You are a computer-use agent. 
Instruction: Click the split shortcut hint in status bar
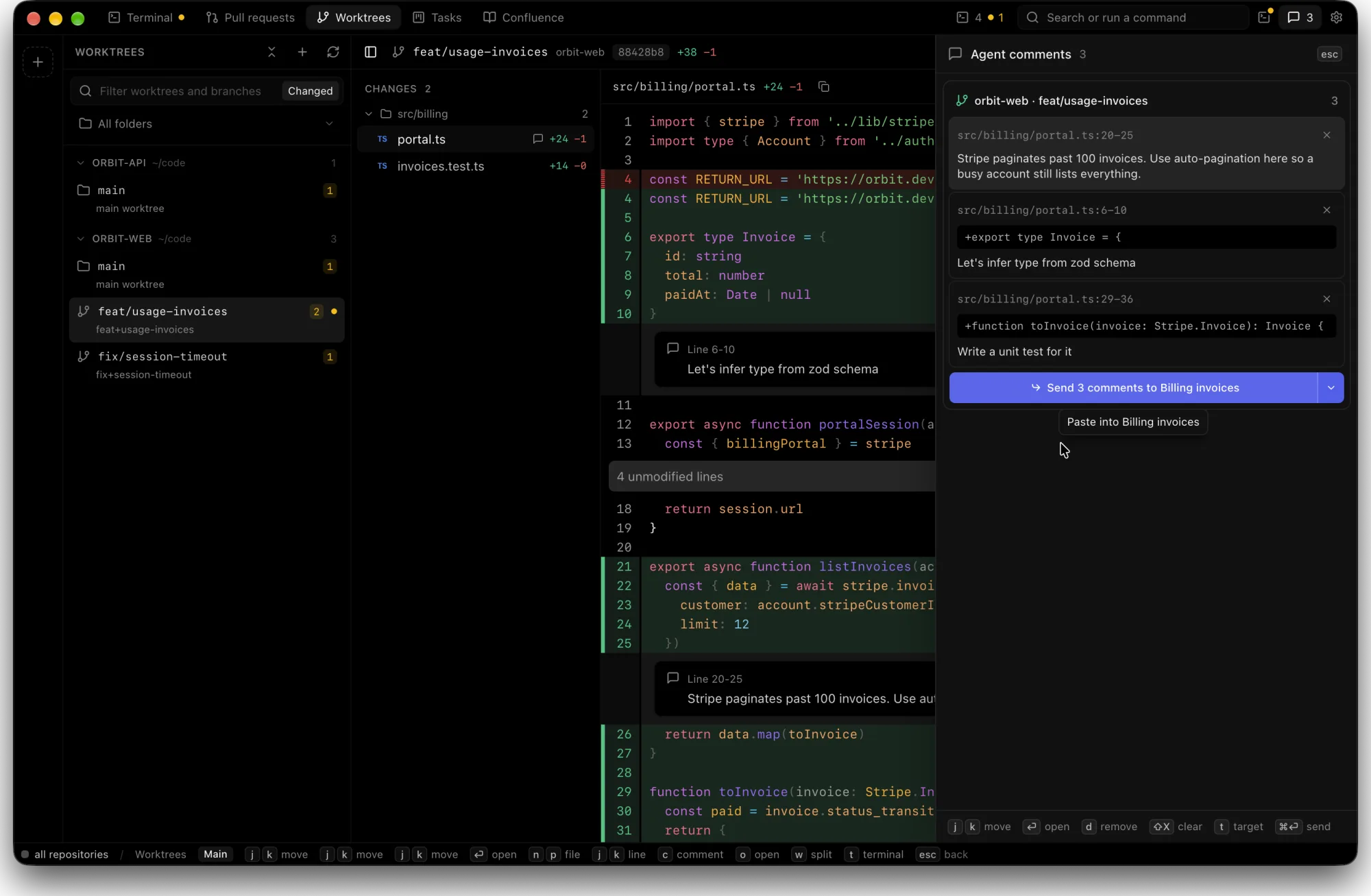click(812, 855)
